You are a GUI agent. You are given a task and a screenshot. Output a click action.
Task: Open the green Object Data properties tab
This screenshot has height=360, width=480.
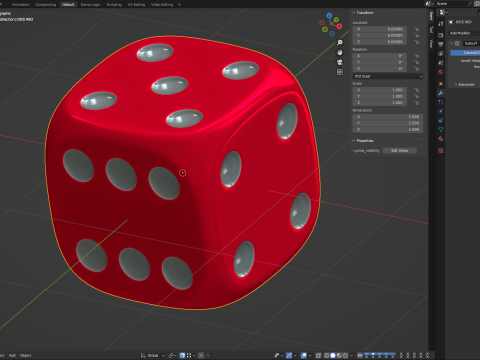pyautogui.click(x=441, y=129)
